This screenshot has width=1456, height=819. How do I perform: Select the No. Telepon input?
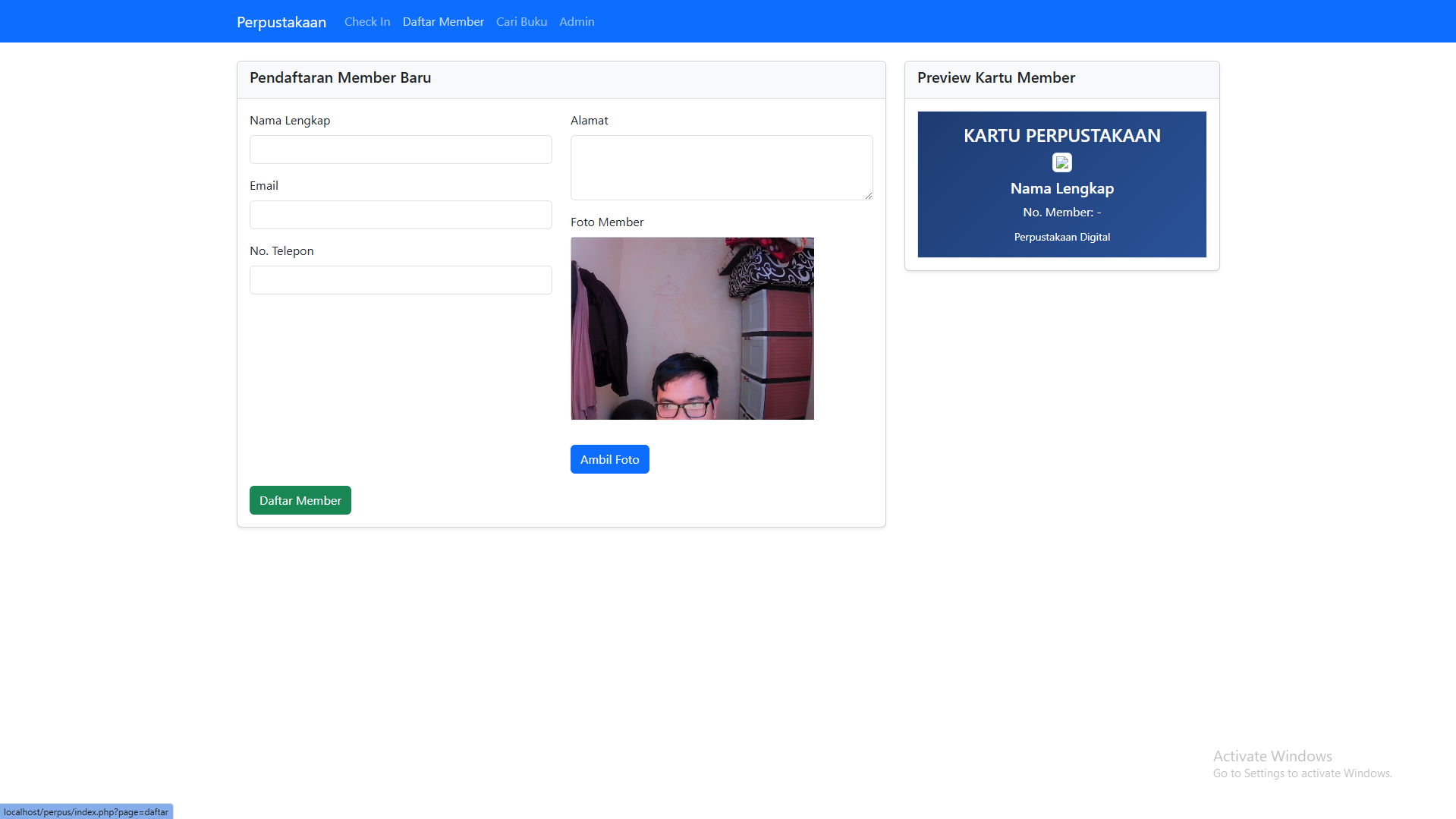[x=401, y=280]
